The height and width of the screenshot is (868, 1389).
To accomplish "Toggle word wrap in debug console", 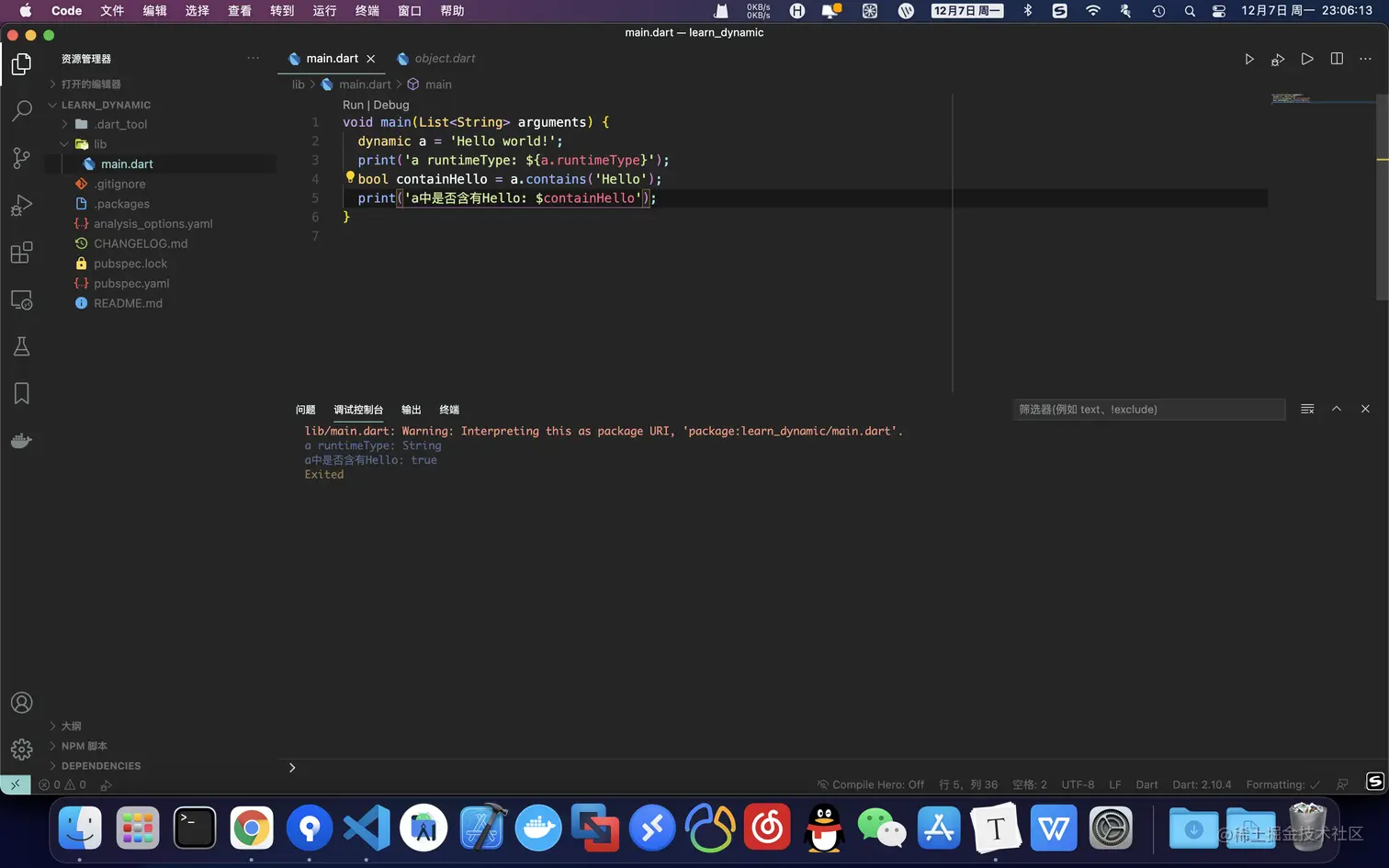I will 1307,409.
